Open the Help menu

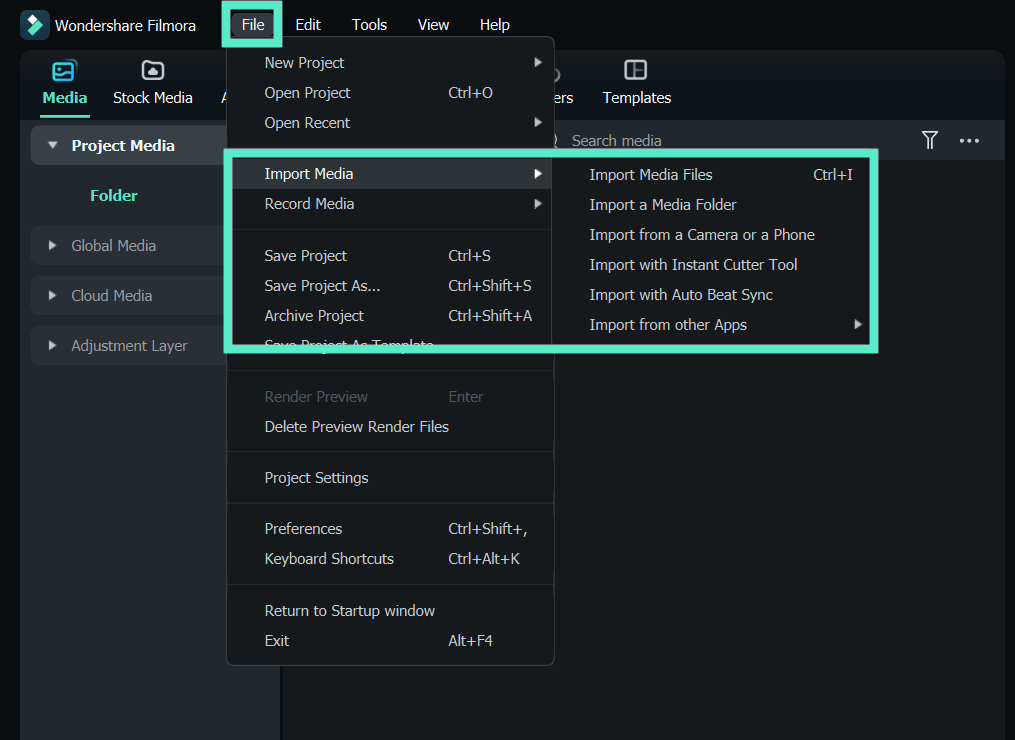click(x=494, y=24)
